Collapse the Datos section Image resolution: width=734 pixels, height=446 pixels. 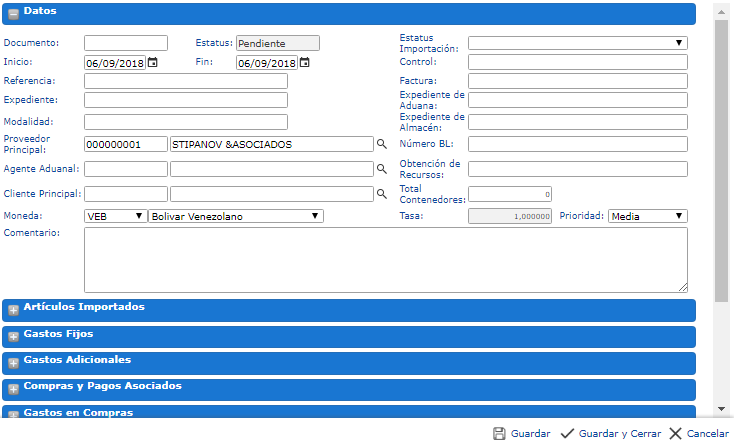[x=14, y=13]
